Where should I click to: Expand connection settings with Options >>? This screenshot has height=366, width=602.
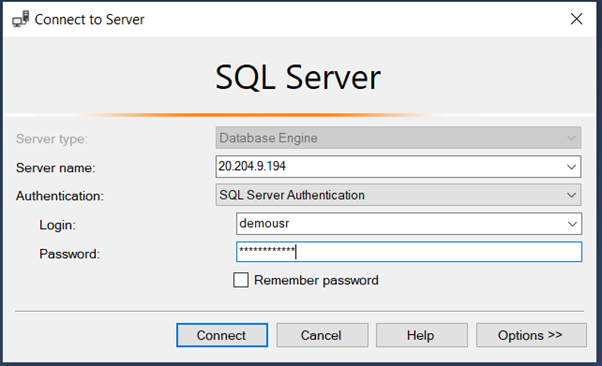click(x=531, y=335)
